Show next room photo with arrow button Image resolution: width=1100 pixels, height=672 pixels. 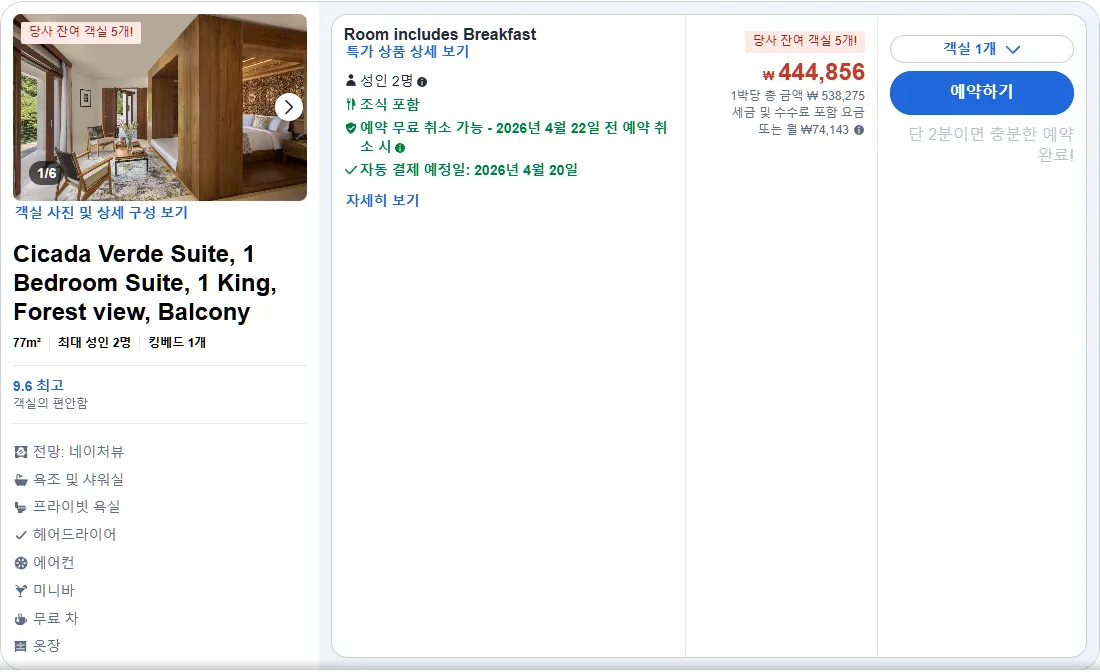click(288, 107)
